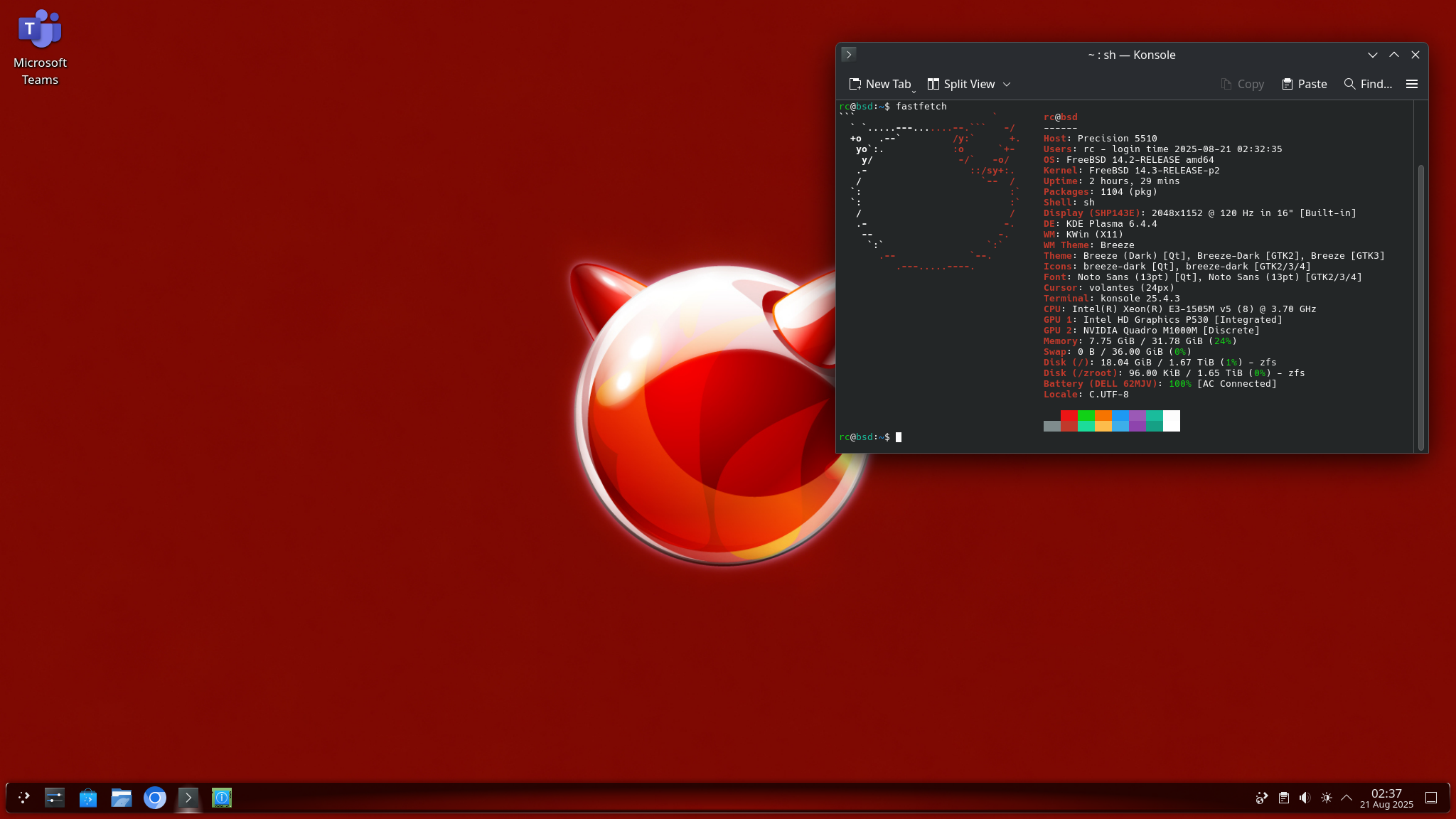Open brightness and color tray applet
The width and height of the screenshot is (1456, 819).
click(x=1326, y=798)
